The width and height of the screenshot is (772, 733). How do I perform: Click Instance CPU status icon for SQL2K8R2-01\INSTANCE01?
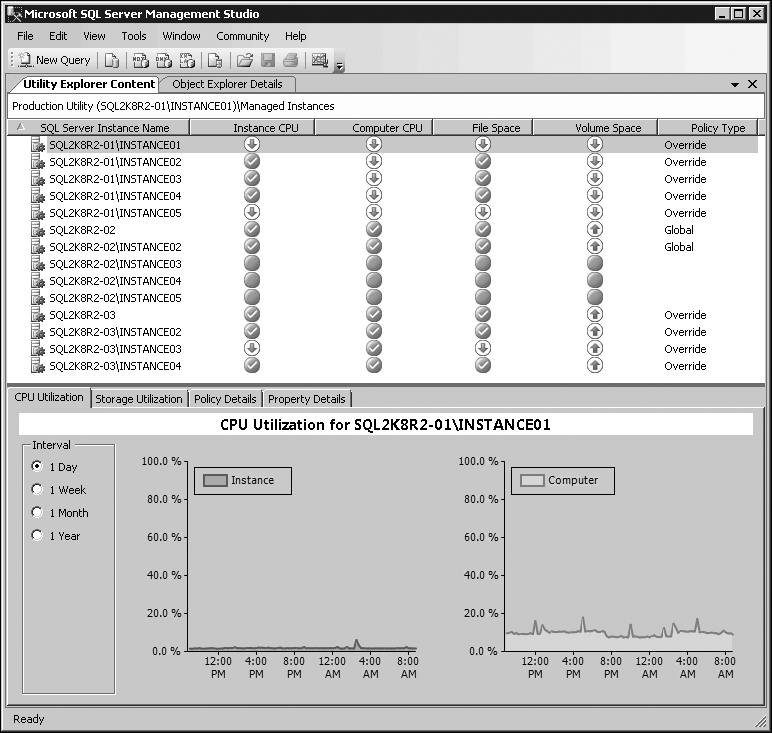[x=252, y=144]
